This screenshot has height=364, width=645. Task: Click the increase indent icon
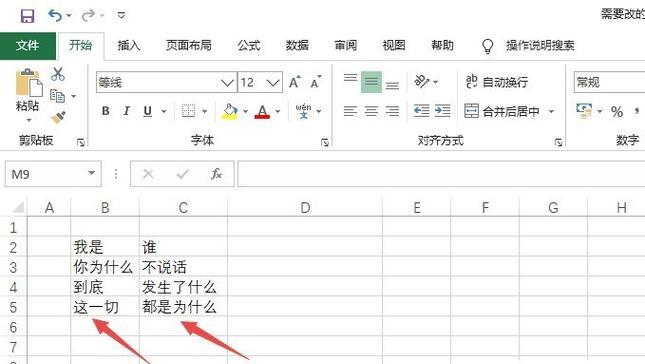442,111
